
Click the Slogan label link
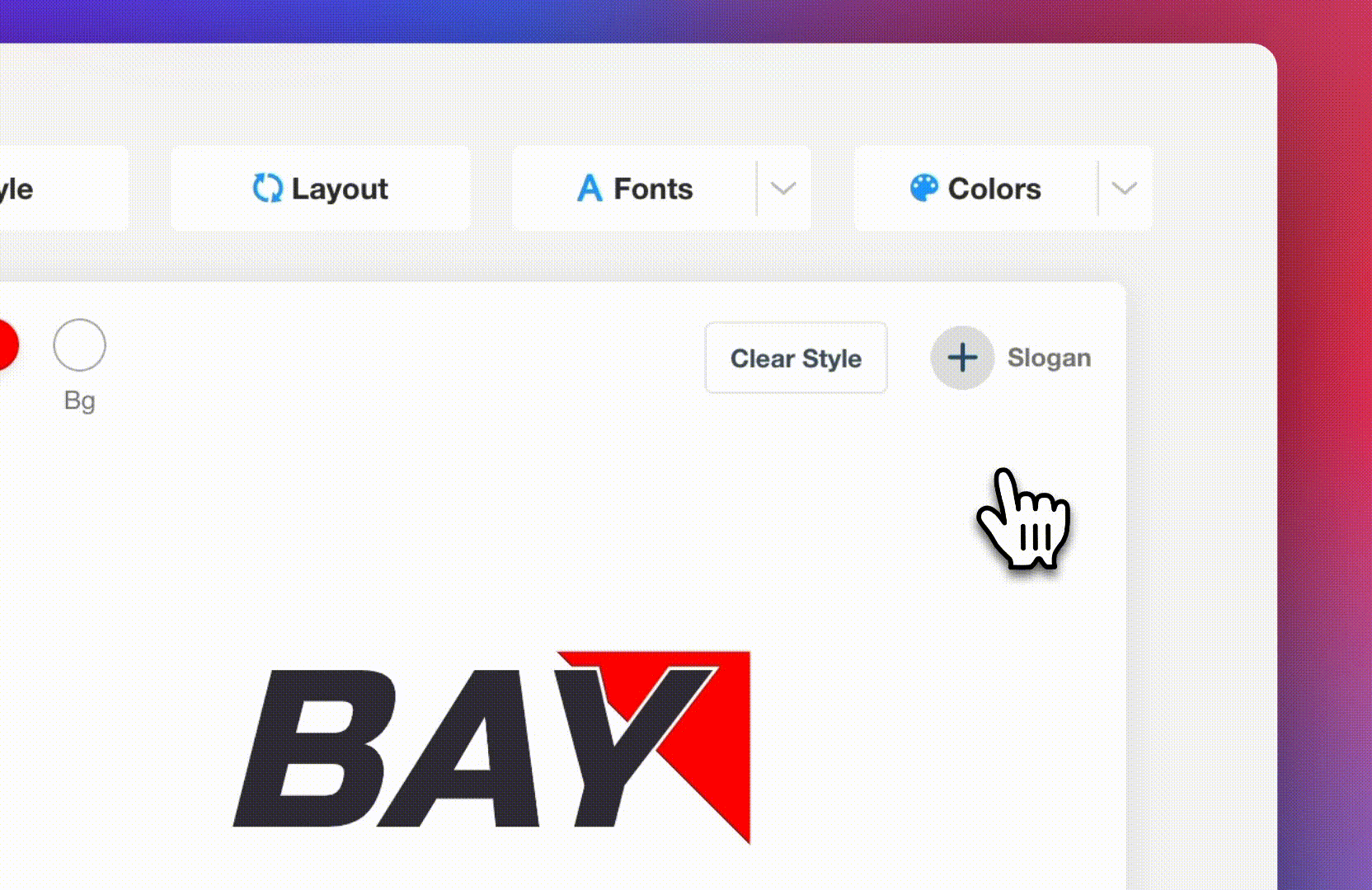pos(1049,358)
